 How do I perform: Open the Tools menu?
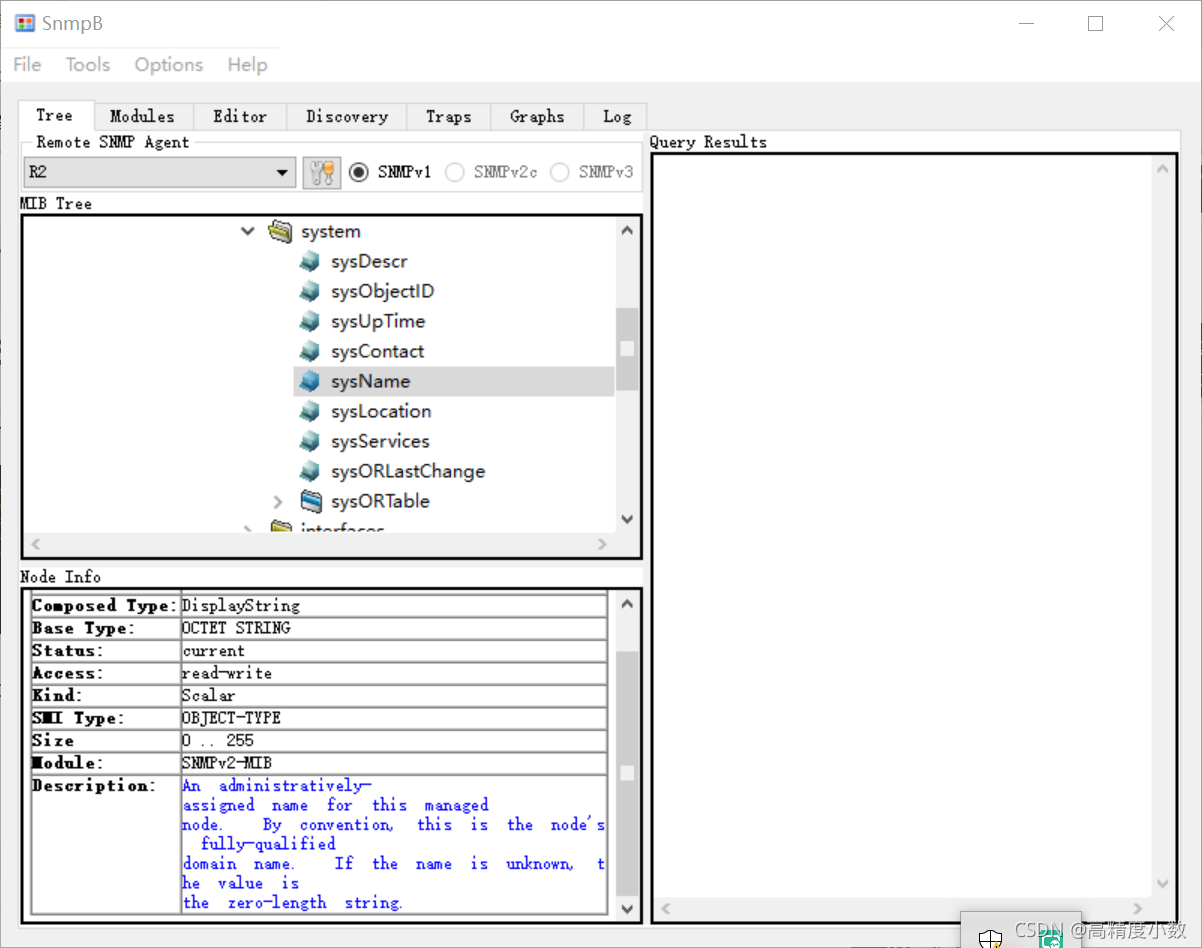88,64
